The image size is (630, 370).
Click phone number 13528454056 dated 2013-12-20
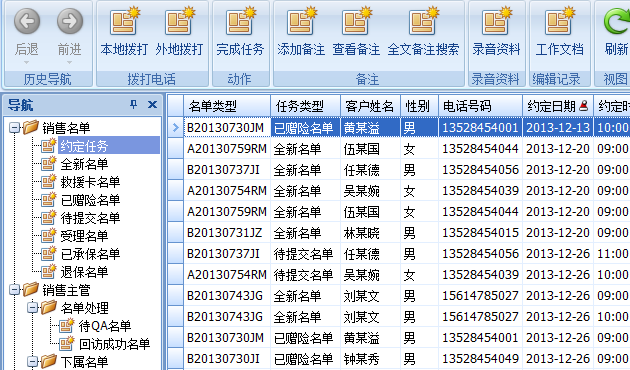480,170
